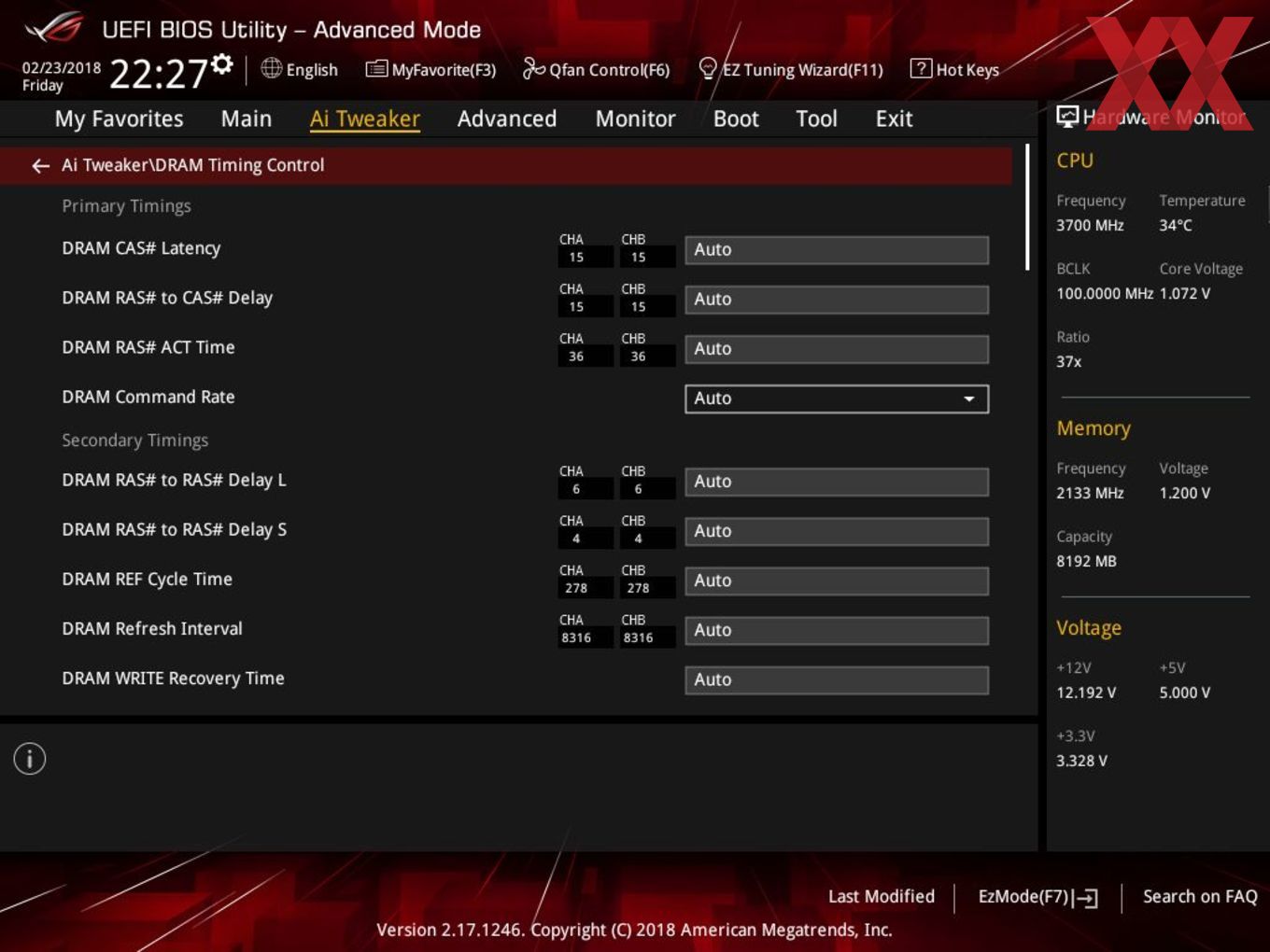Open the Boot tab
1270x952 pixels.
[x=736, y=119]
